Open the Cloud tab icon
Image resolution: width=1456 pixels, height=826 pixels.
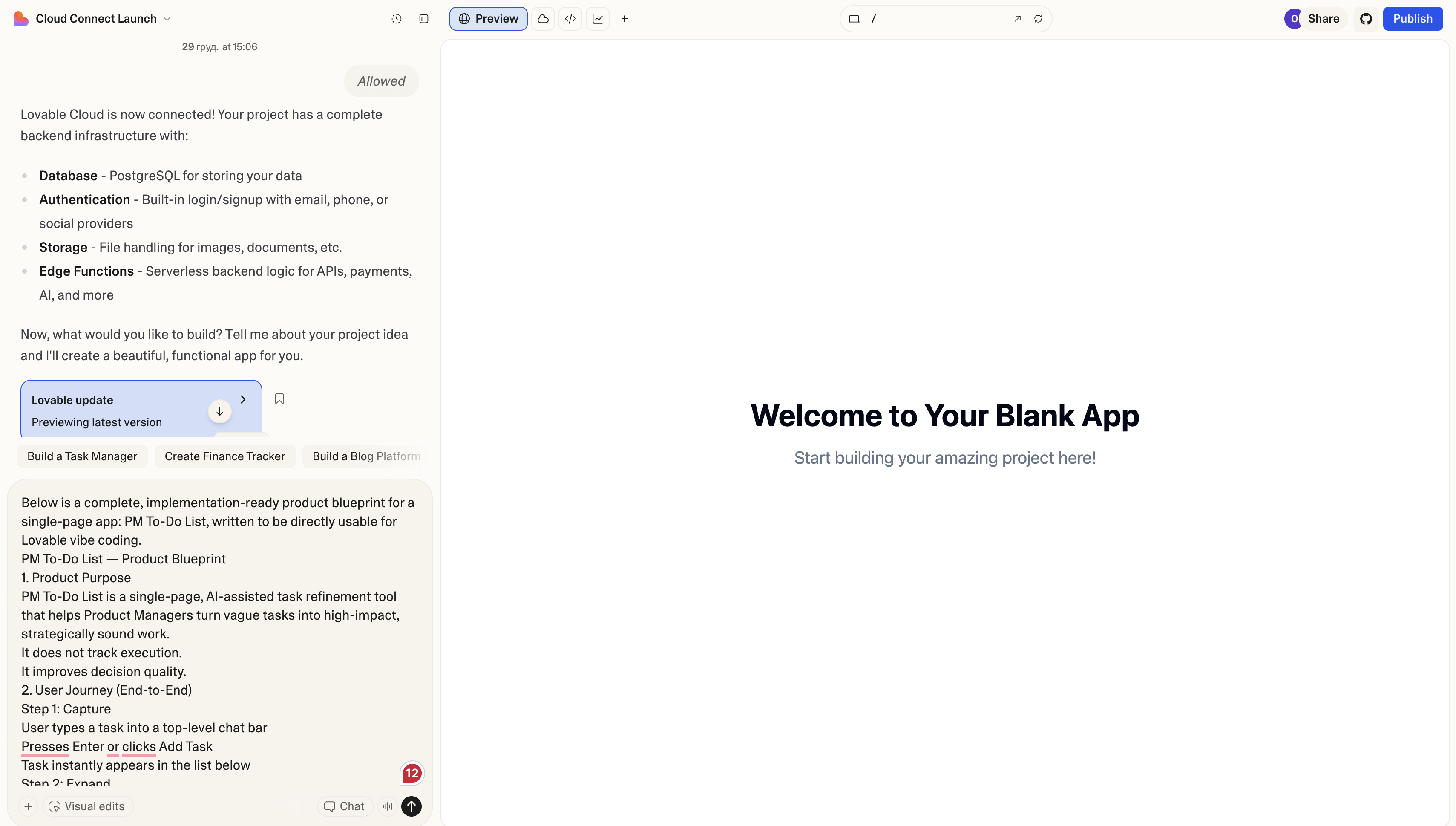click(543, 19)
